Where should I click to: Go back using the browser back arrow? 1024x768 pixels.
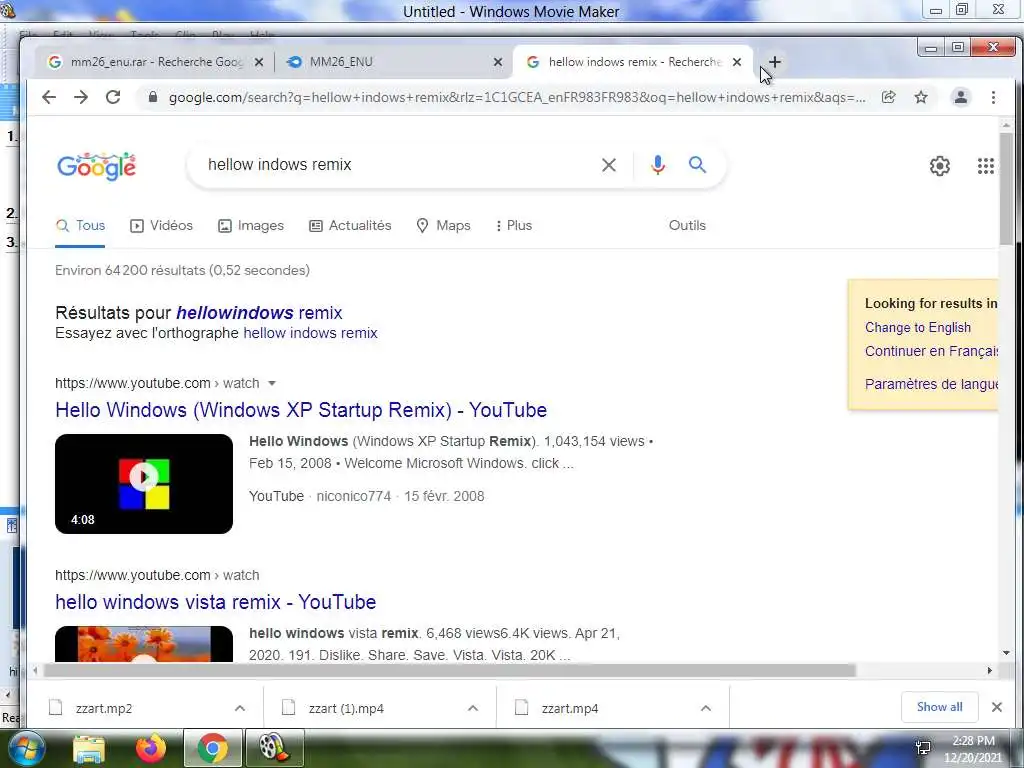coord(49,97)
